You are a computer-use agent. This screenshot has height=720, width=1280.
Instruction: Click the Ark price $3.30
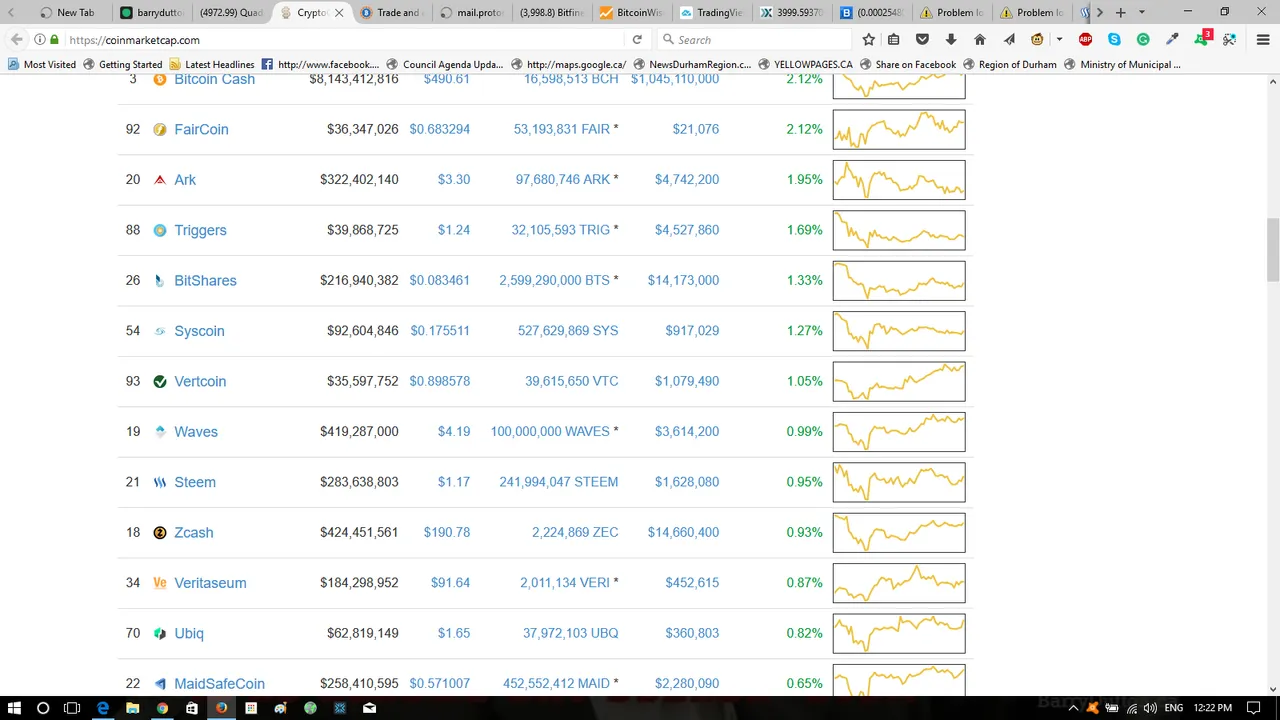[454, 180]
